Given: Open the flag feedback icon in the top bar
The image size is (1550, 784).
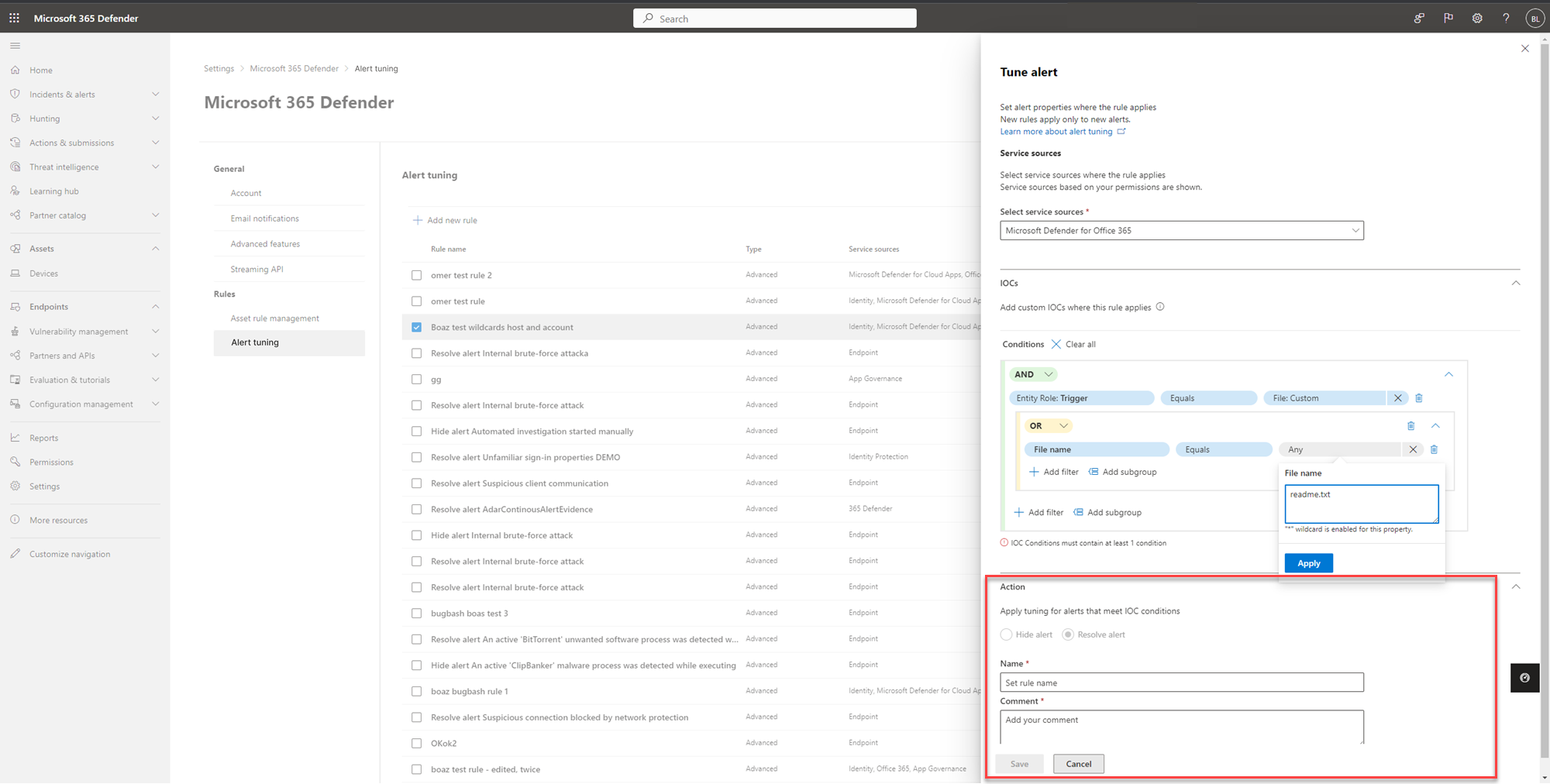Looking at the screenshot, I should click(1448, 18).
